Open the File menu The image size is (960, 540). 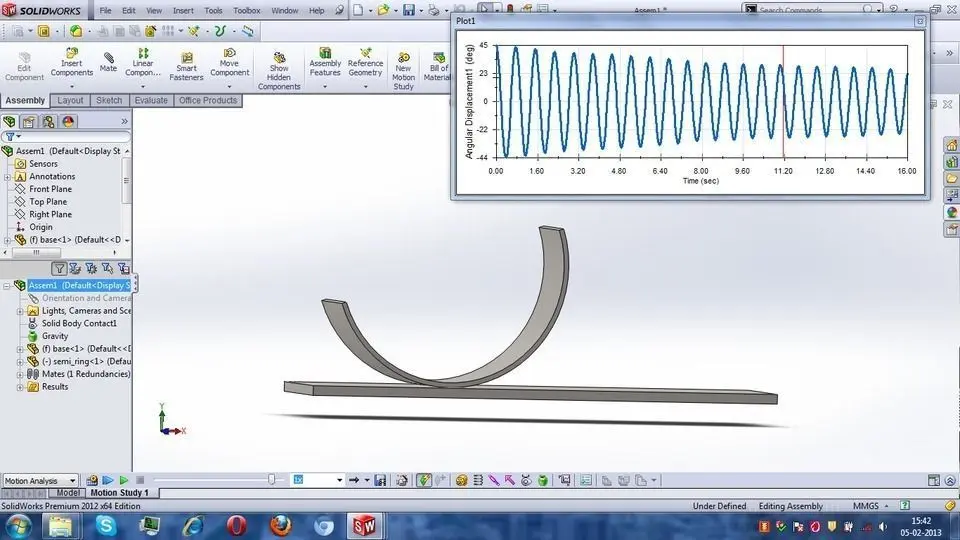click(105, 10)
